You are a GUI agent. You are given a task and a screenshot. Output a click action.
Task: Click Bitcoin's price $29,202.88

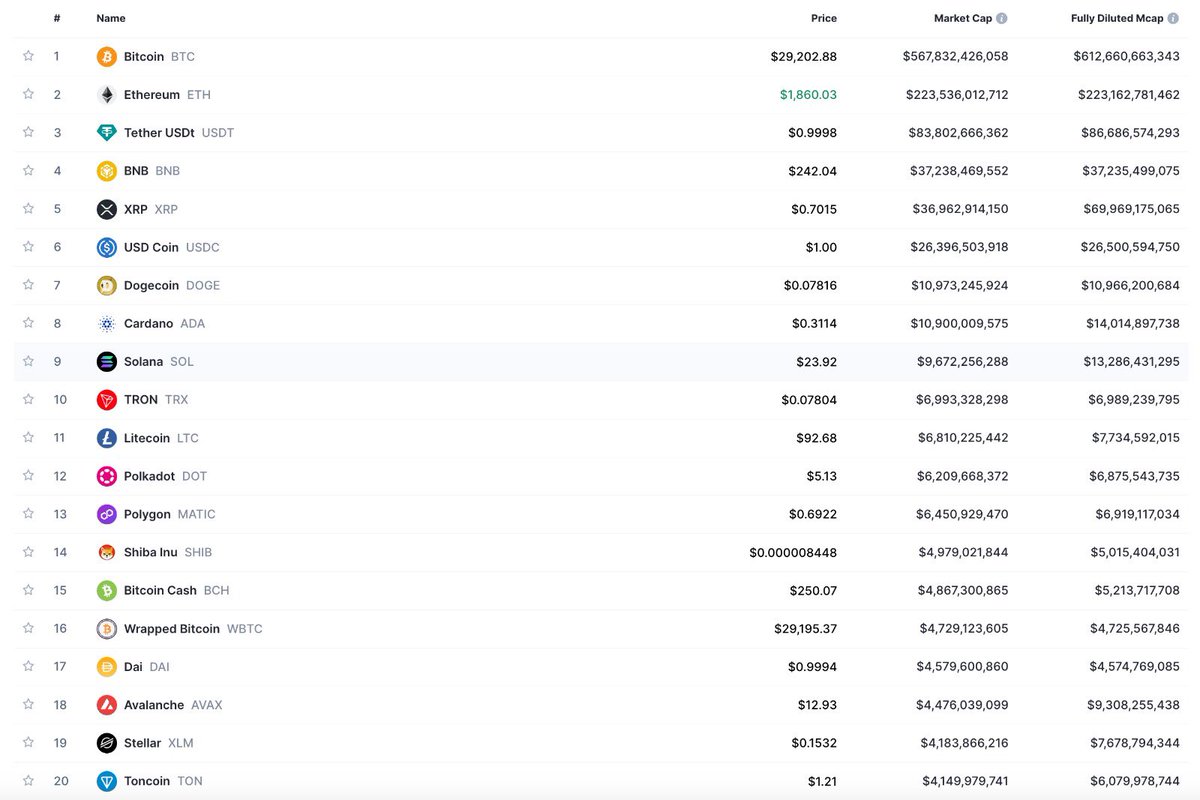pos(804,57)
